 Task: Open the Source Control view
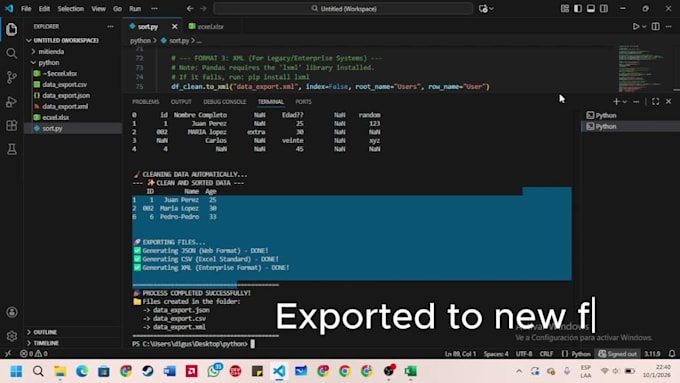12,77
